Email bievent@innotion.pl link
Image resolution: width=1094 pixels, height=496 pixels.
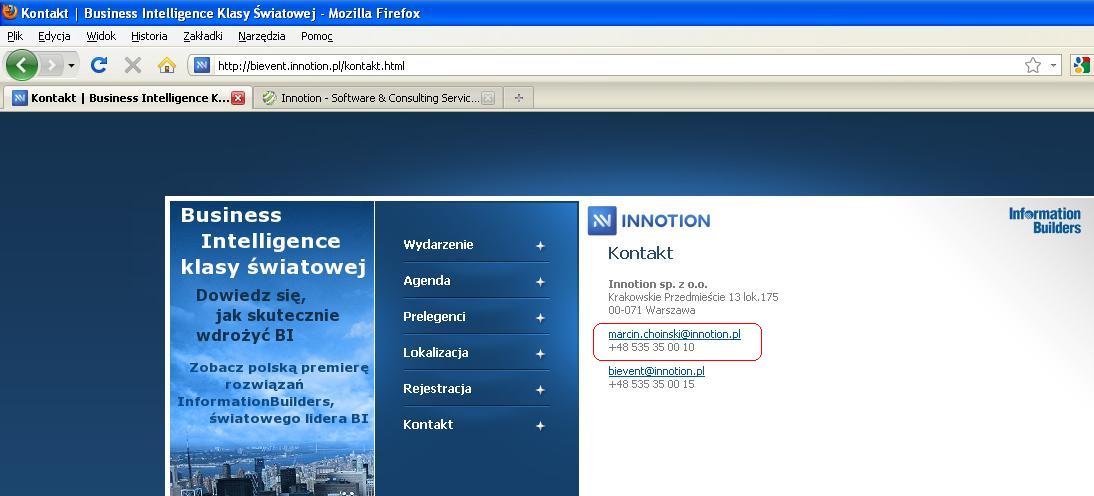[x=656, y=371]
